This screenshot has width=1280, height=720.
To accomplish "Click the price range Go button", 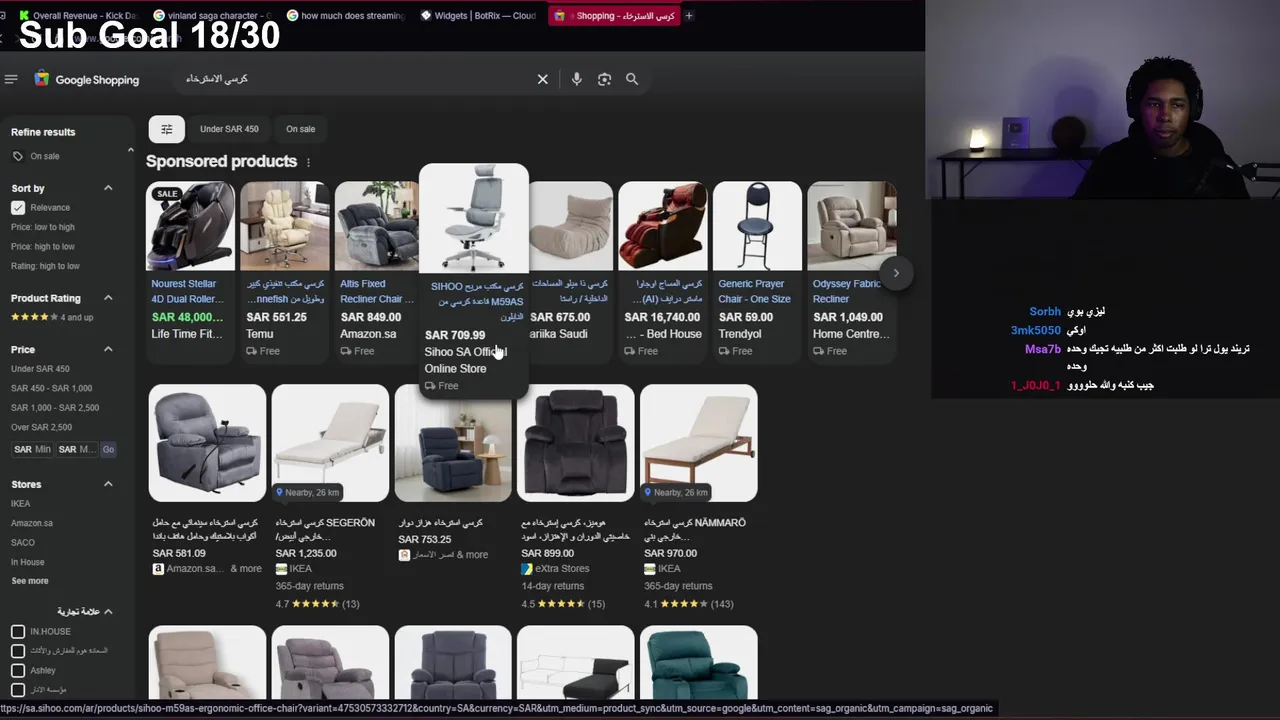I will point(108,449).
